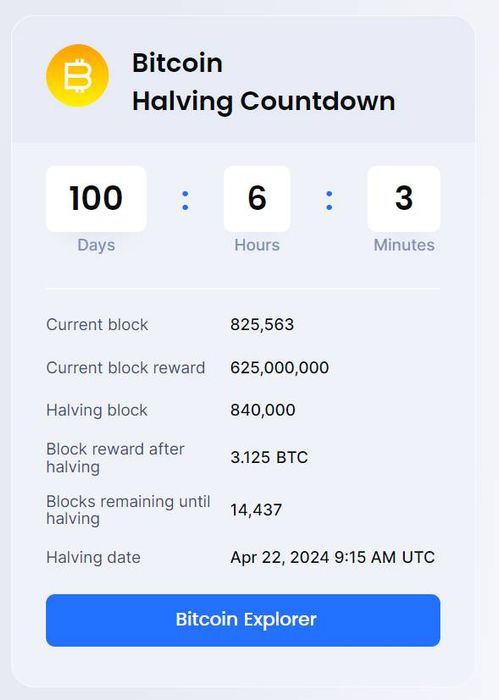Click the current block value 825,563

pos(262,325)
